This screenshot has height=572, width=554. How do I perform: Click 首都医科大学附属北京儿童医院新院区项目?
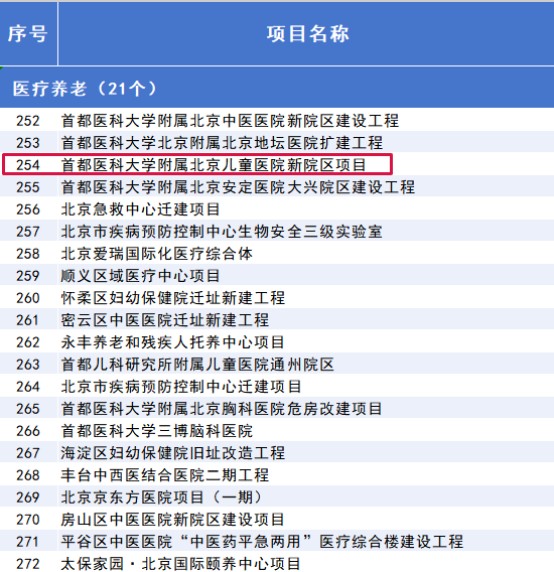tap(213, 165)
